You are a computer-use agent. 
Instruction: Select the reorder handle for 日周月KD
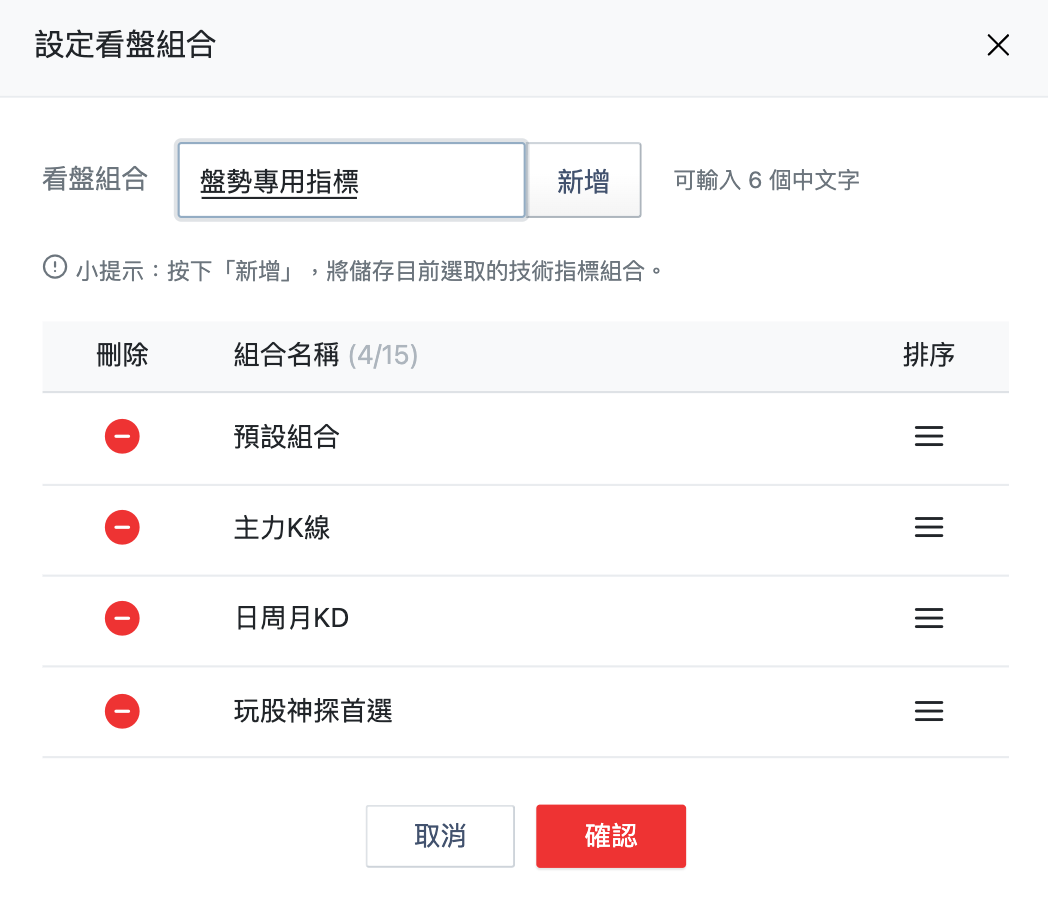[929, 618]
